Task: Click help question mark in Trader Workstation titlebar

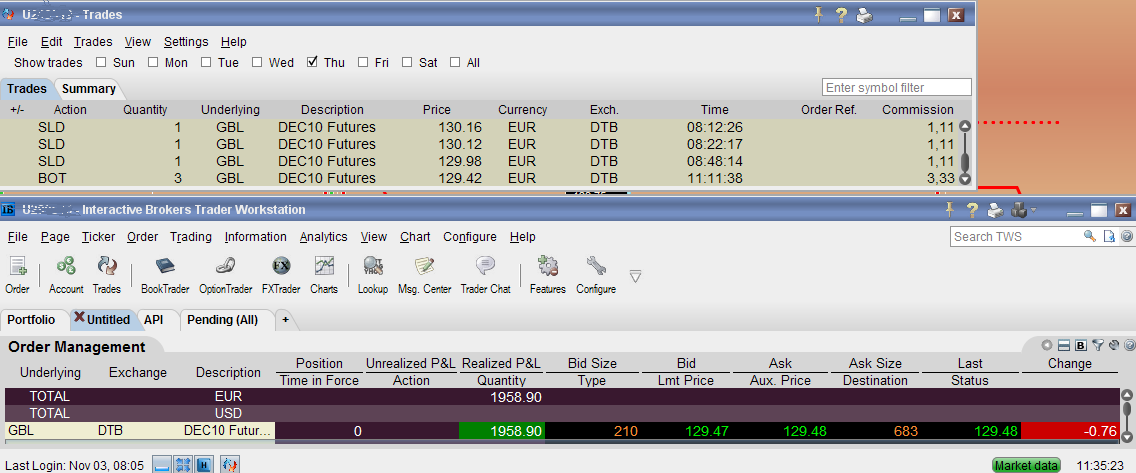Action: point(972,210)
